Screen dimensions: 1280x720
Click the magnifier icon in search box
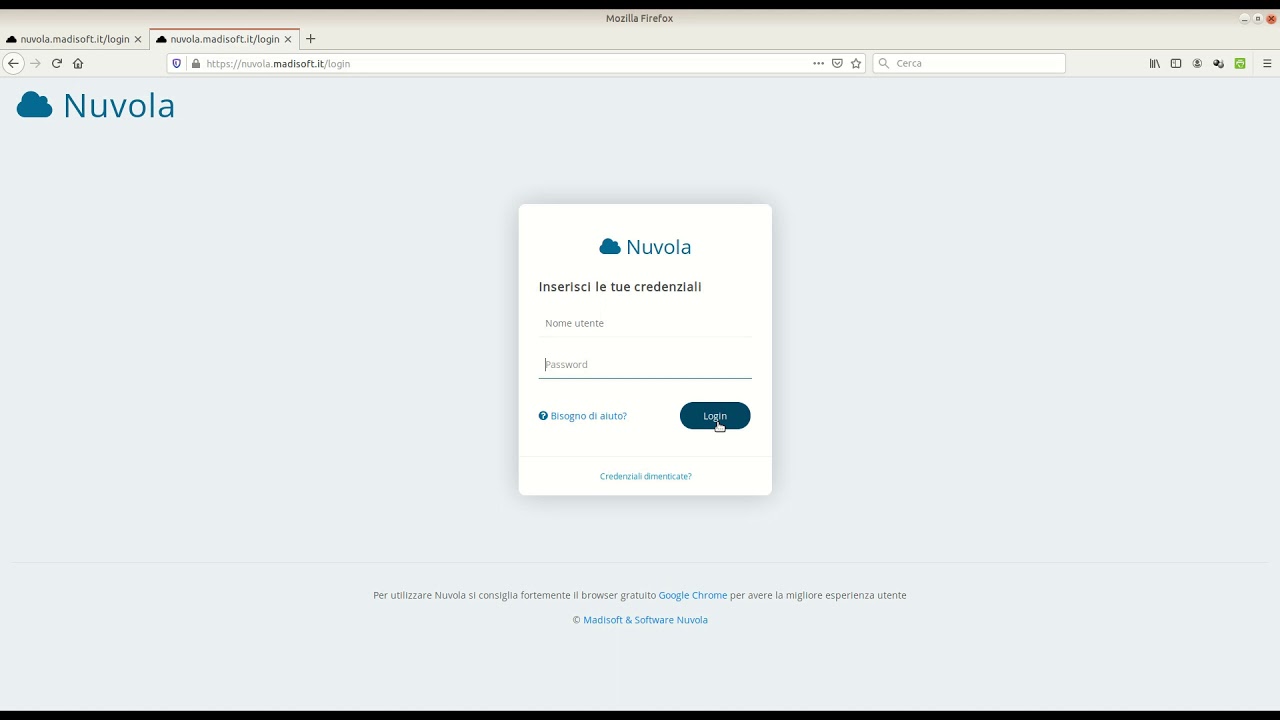pyautogui.click(x=883, y=63)
